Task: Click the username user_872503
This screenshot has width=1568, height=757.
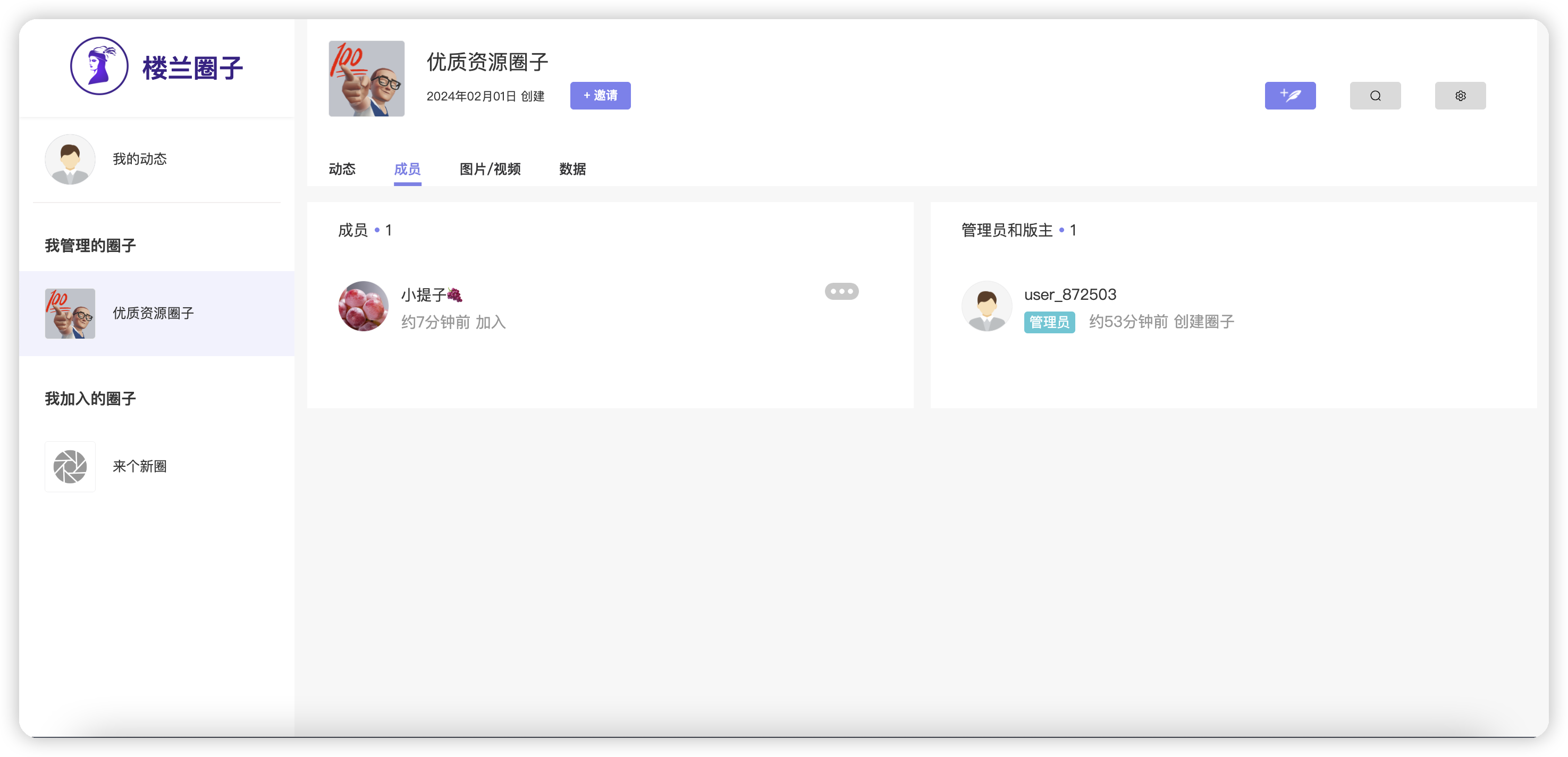Action: 1070,295
